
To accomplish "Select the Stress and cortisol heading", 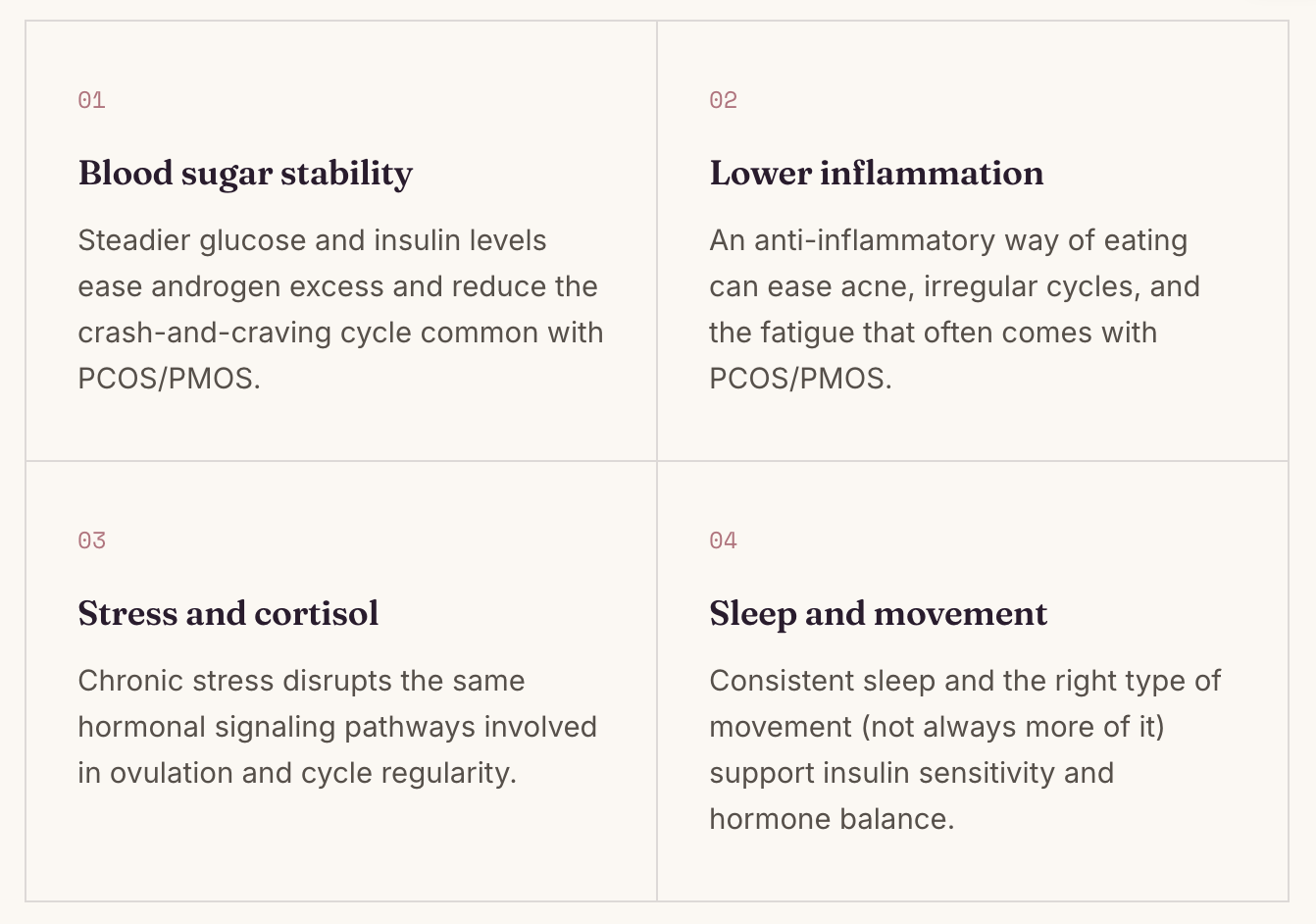I will click(x=228, y=614).
